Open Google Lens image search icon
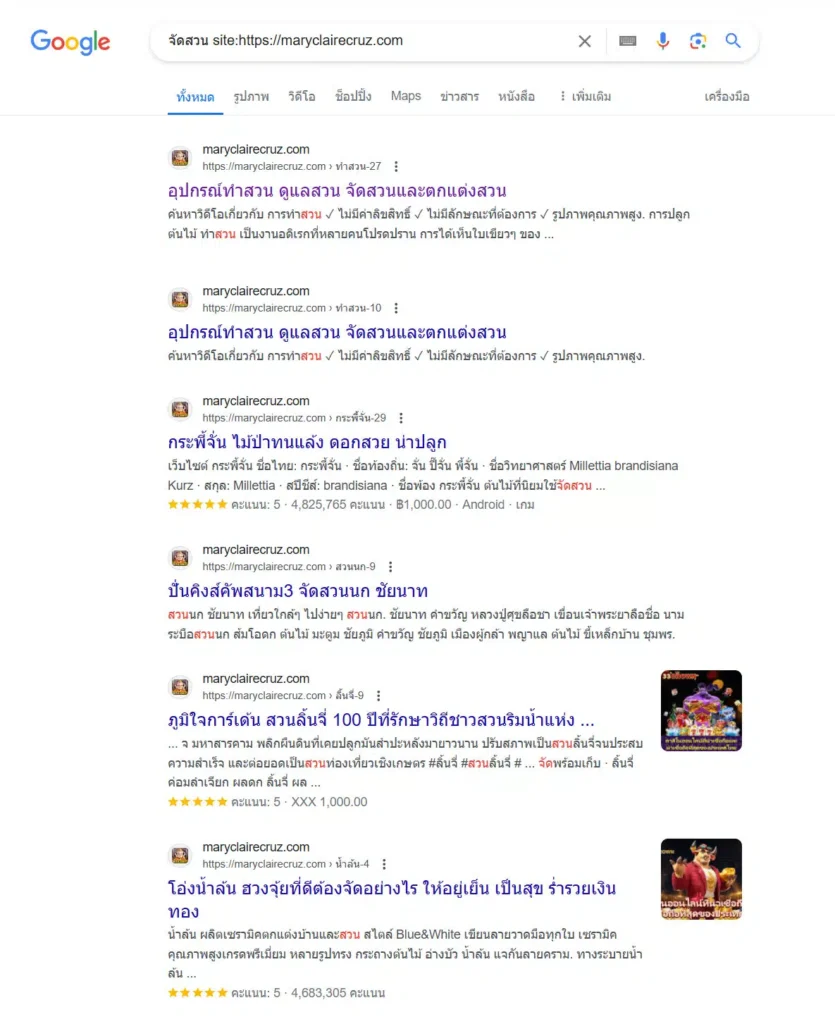The image size is (835, 1024). click(x=698, y=41)
